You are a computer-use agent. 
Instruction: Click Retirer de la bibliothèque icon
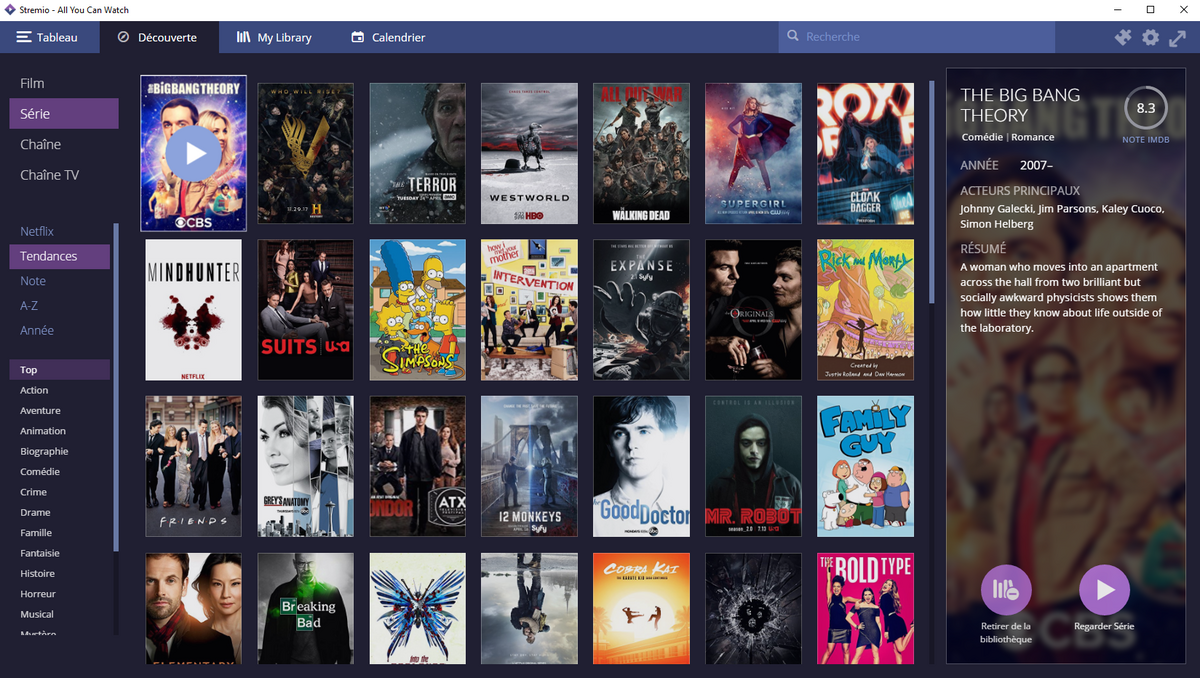point(1006,590)
